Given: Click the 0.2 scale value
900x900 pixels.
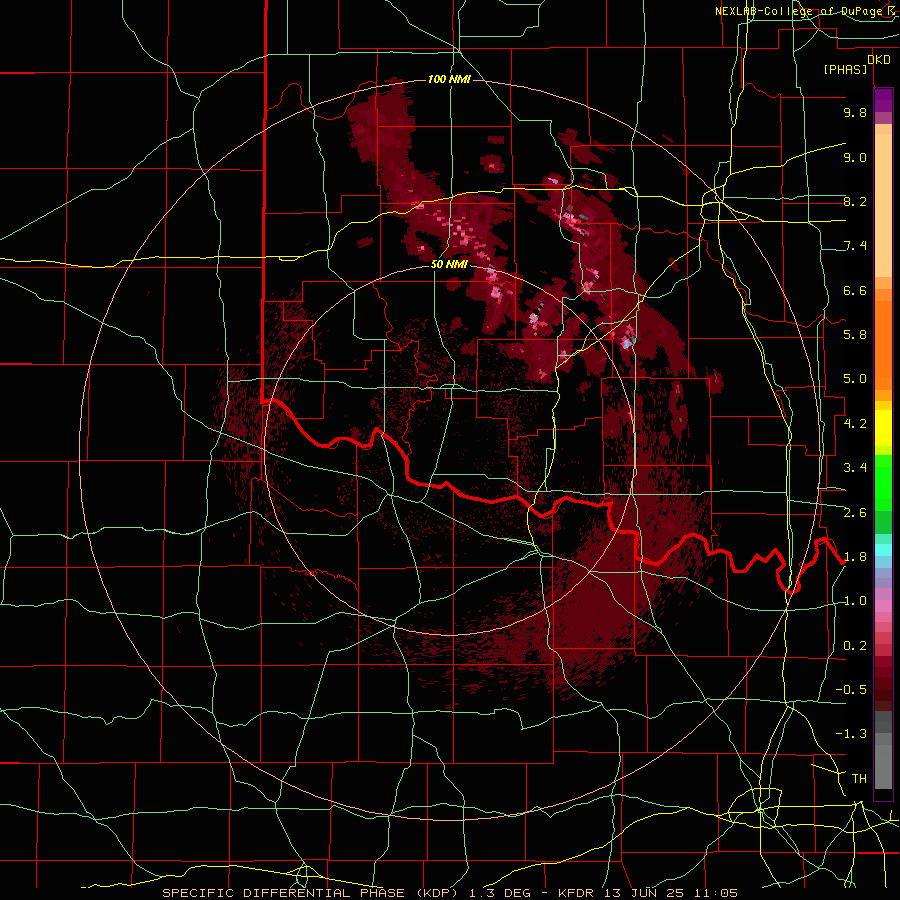Looking at the screenshot, I should [x=855, y=646].
